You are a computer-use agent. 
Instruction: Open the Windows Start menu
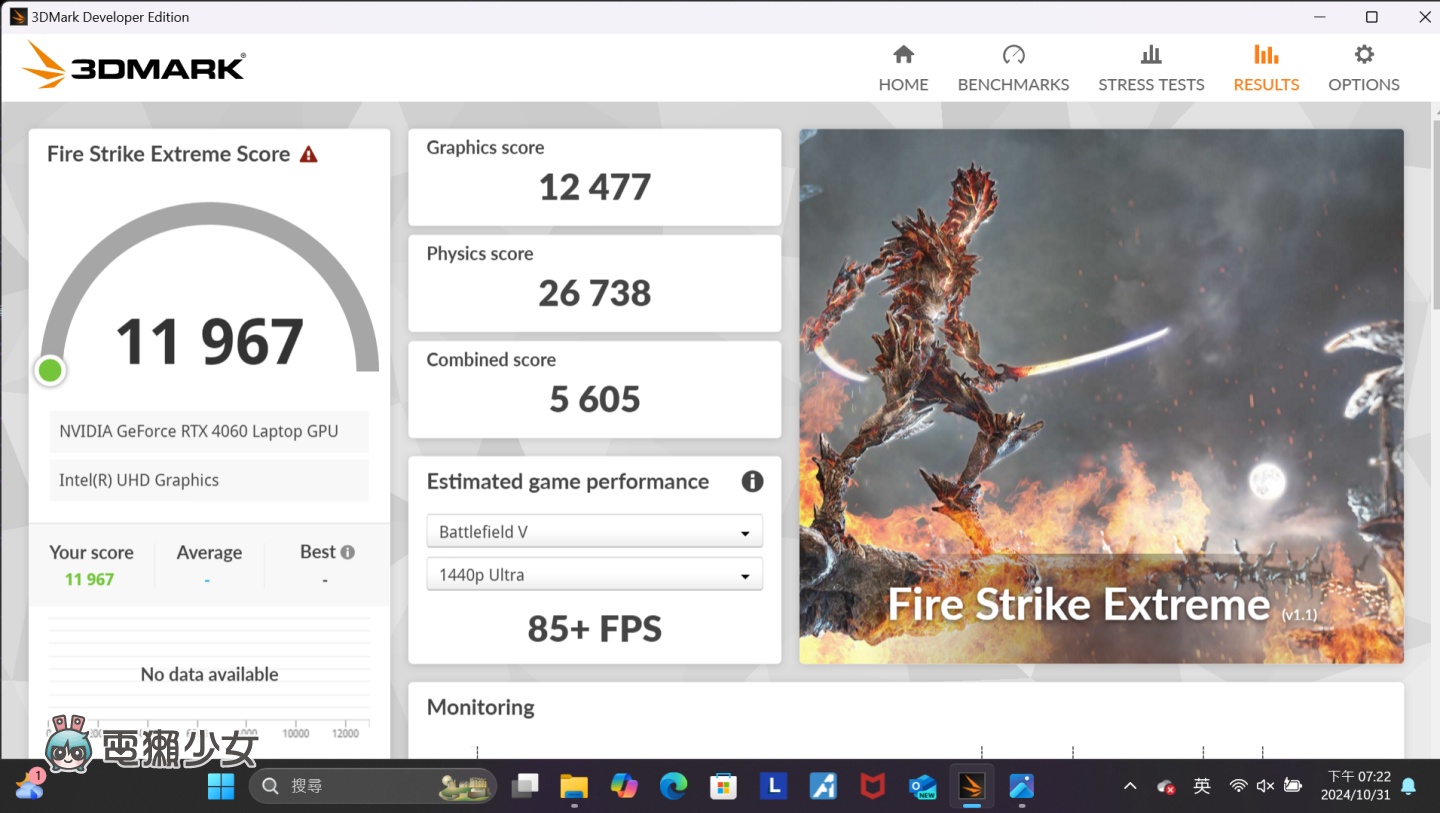221,786
